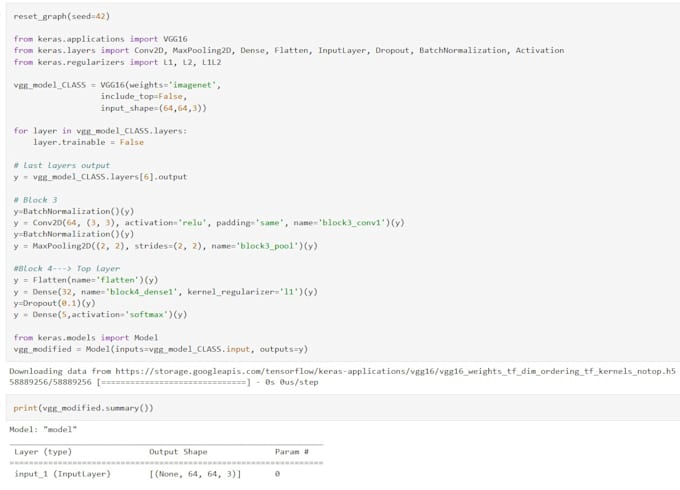Click the MaxPooling2D block3_pool line
Viewport: 680px width, 490px height.
click(x=165, y=245)
